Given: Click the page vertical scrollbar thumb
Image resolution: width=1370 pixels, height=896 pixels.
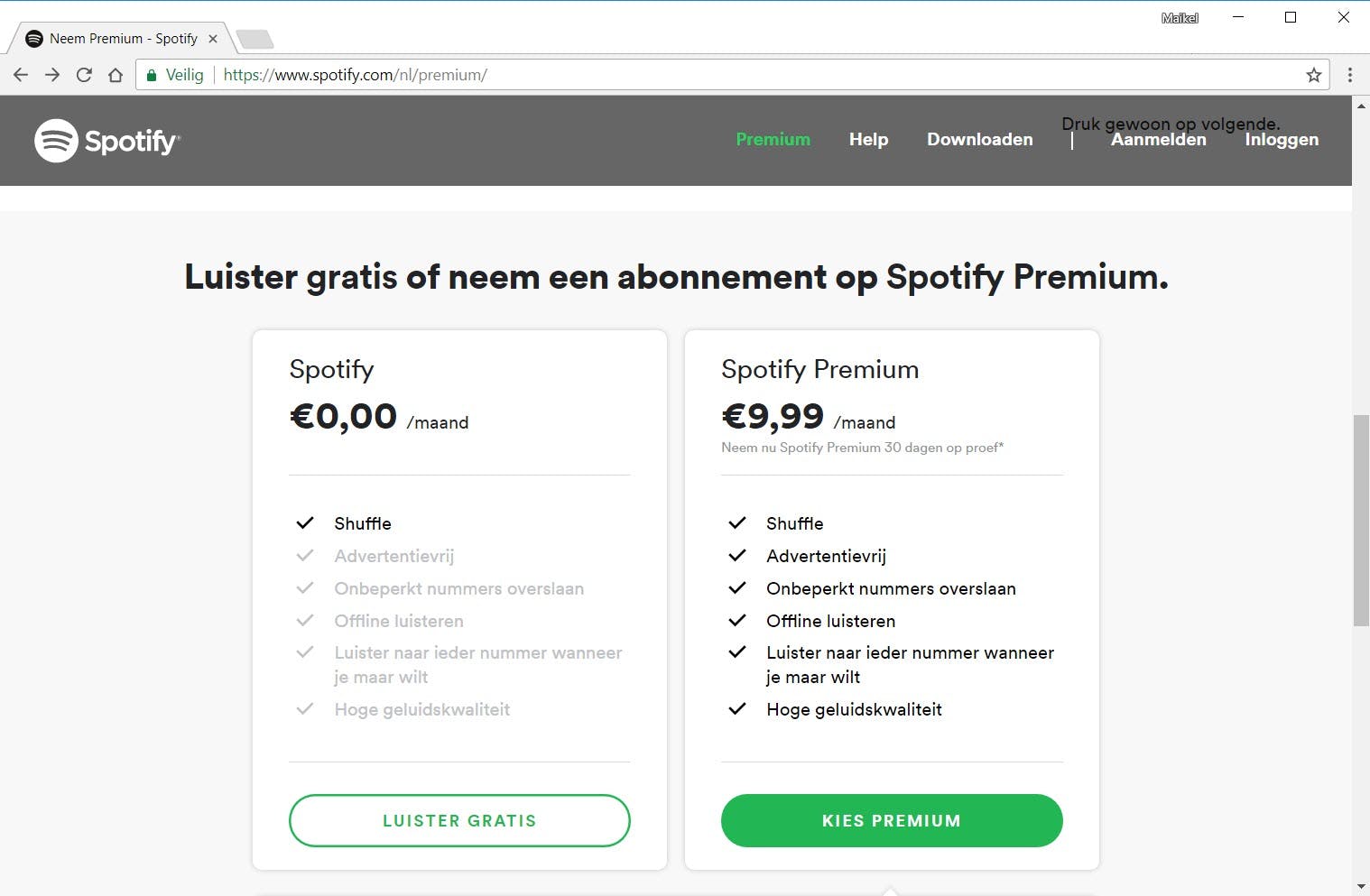Looking at the screenshot, I should click(x=1361, y=520).
